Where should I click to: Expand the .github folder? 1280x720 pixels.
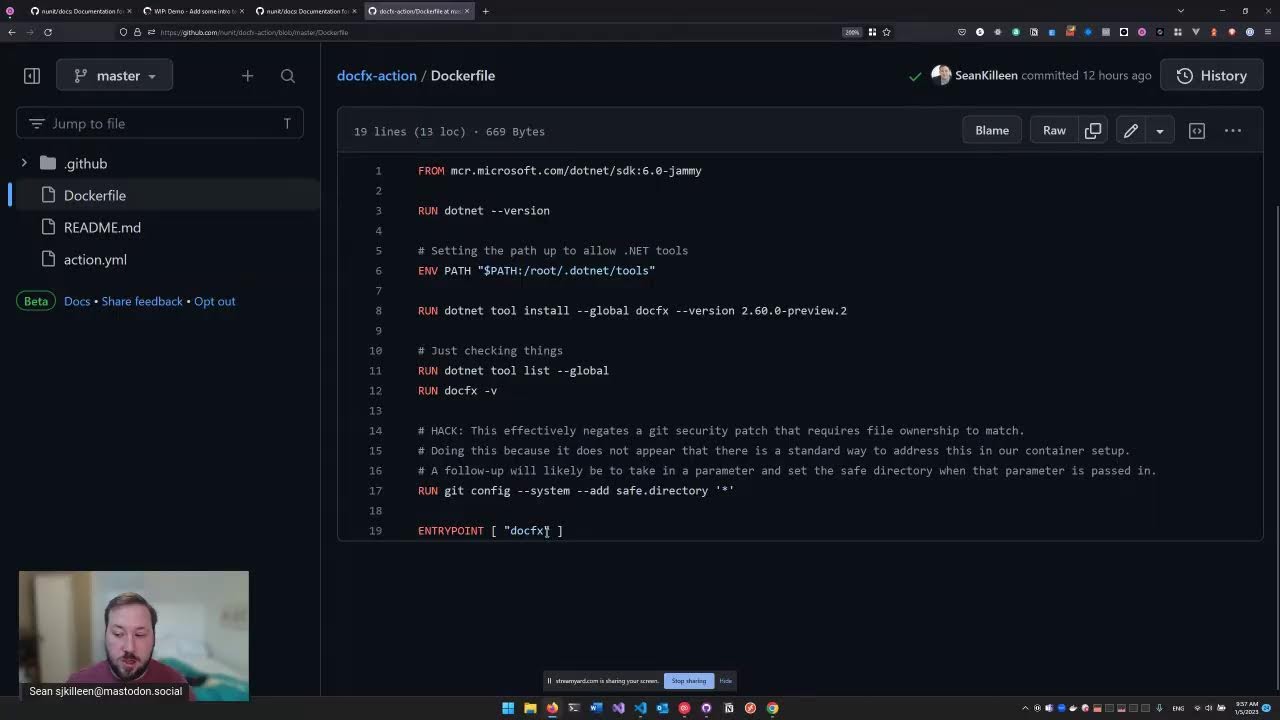(24, 163)
